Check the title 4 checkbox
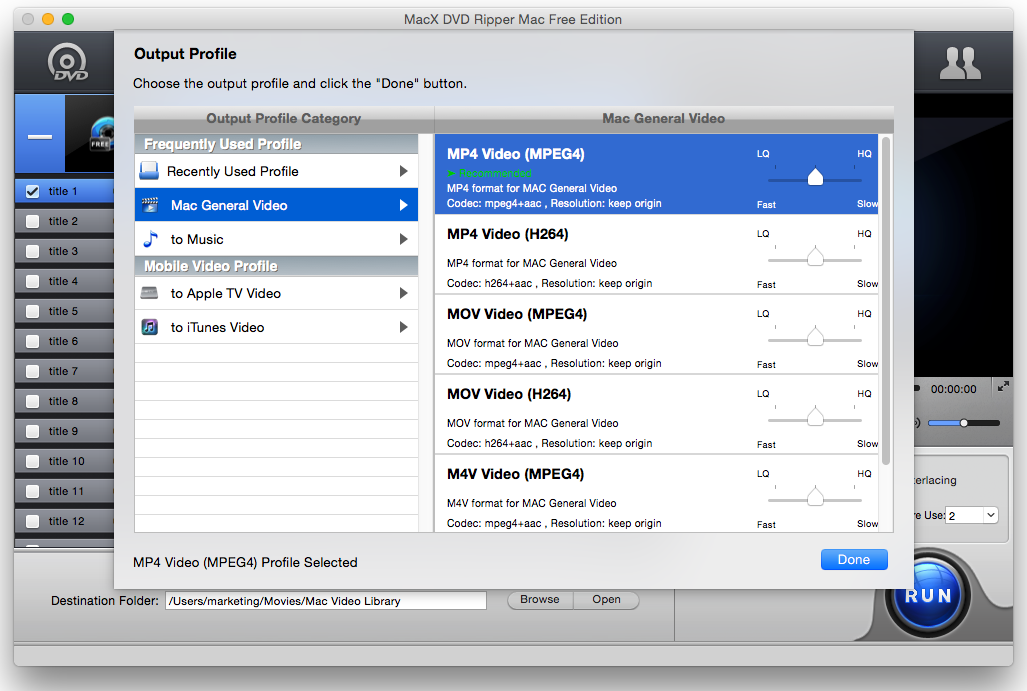 32,282
